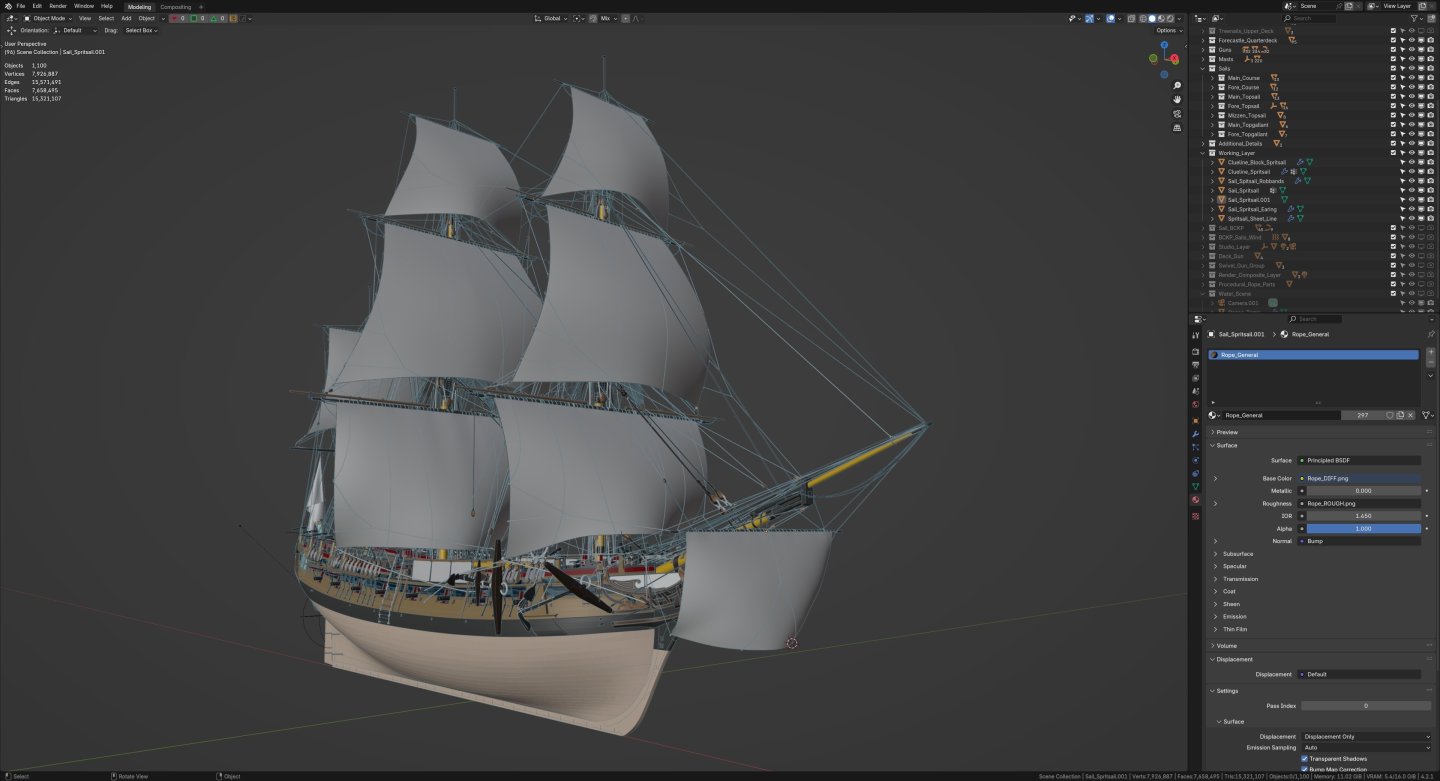The height and width of the screenshot is (781, 1440).
Task: Click material browse sphere icon beside Rope_General
Action: [1213, 415]
